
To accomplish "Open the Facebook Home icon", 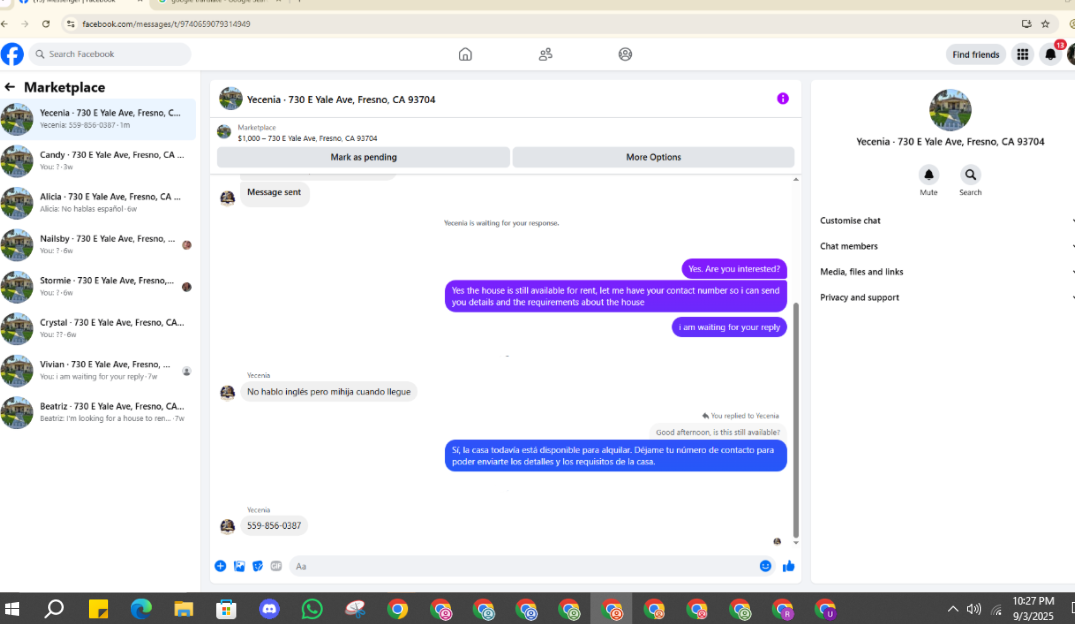I will [465, 54].
